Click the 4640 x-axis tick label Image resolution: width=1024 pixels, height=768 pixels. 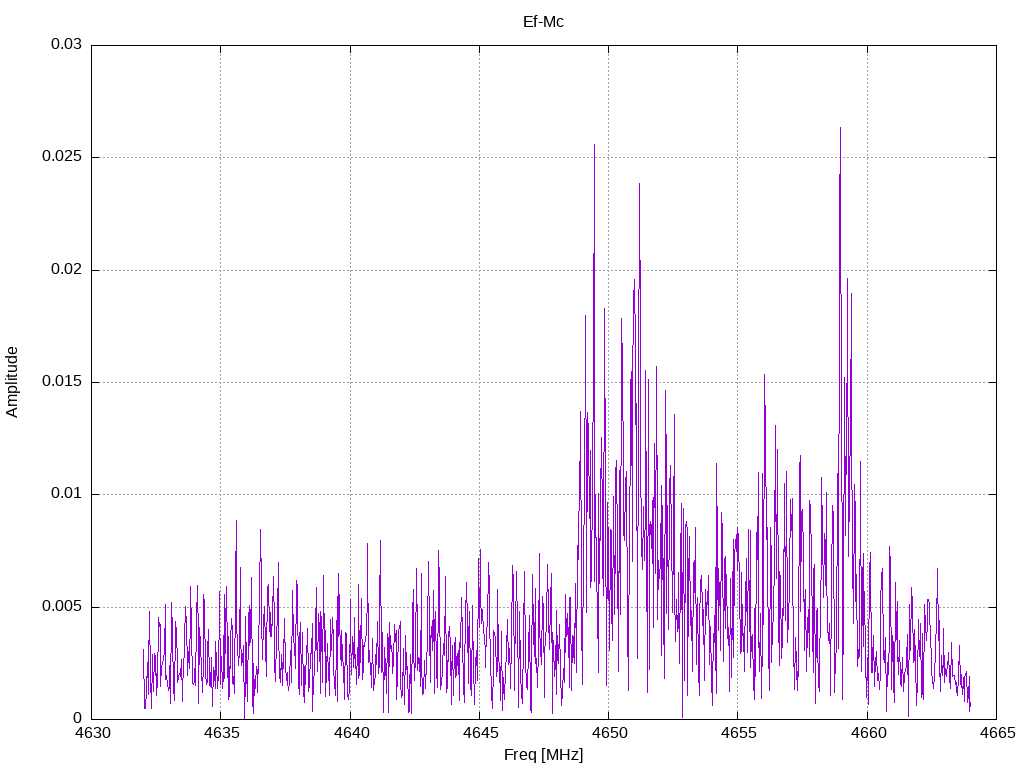pos(351,733)
